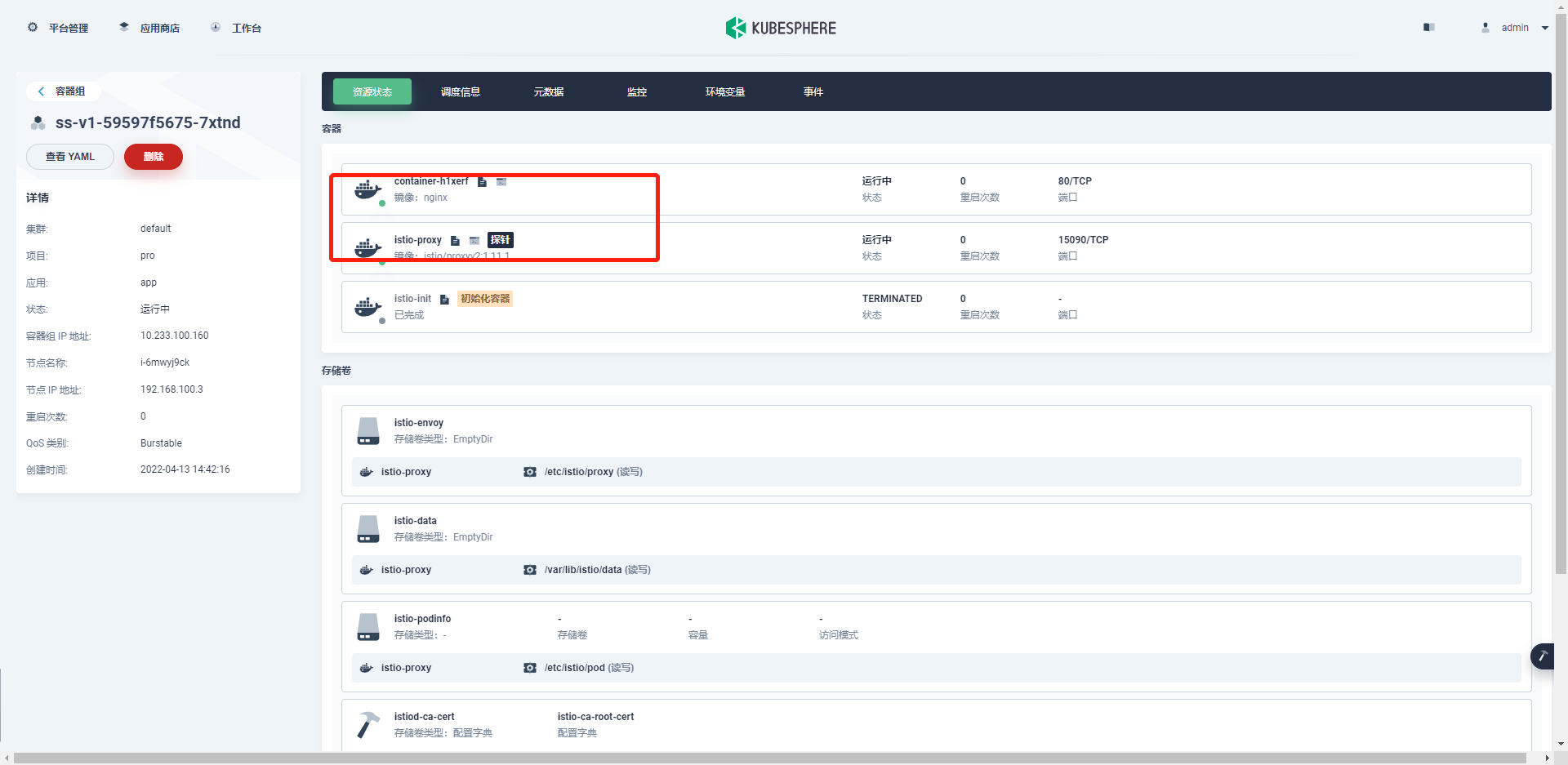Click the red Delete (删除) button

154,157
